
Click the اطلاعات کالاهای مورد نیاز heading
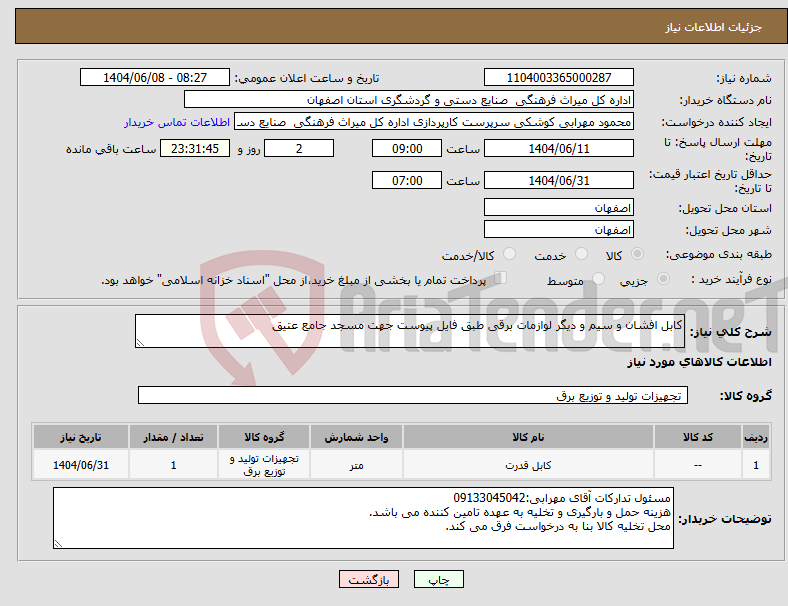click(699, 362)
